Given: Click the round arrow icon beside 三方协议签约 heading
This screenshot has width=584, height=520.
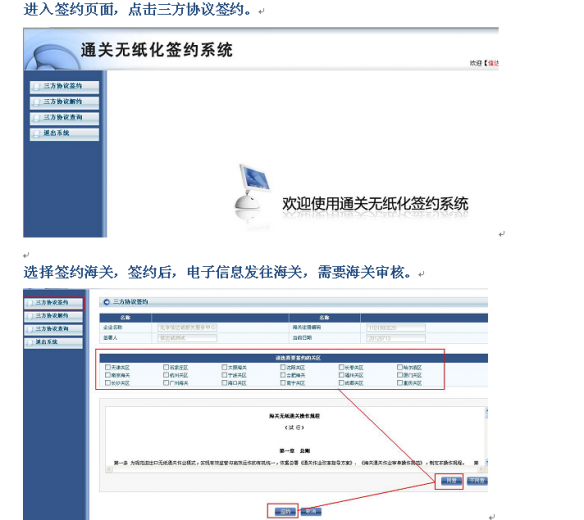Looking at the screenshot, I should [107, 302].
